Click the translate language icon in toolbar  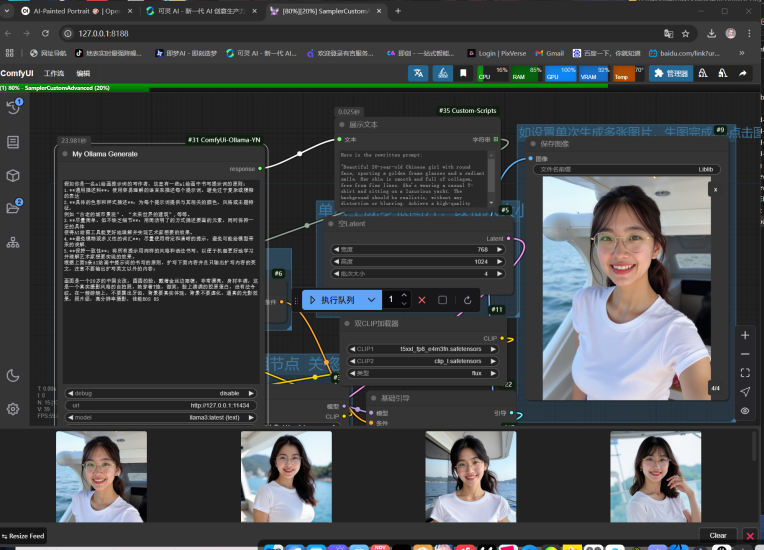point(418,73)
